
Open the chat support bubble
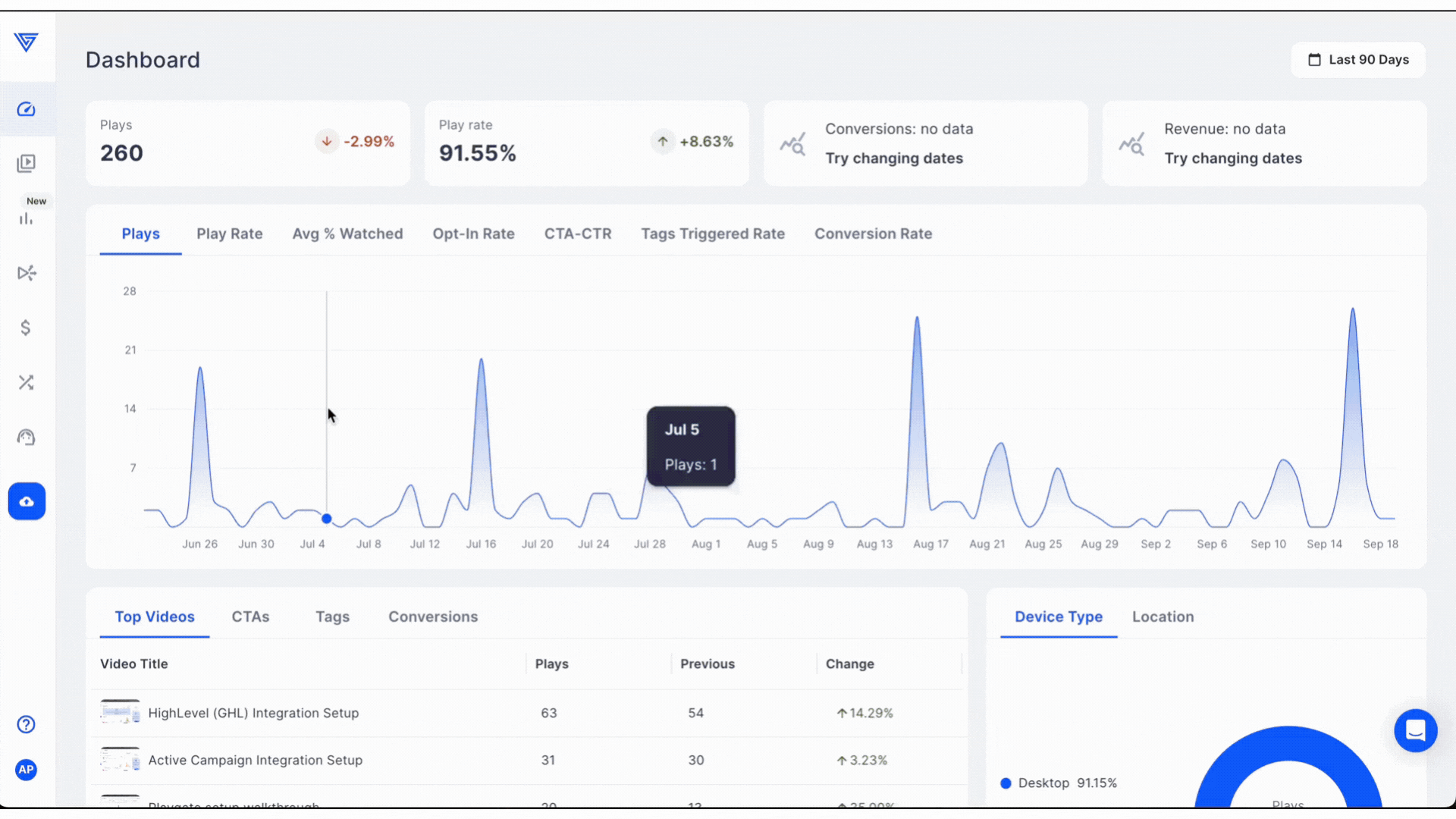point(1415,730)
